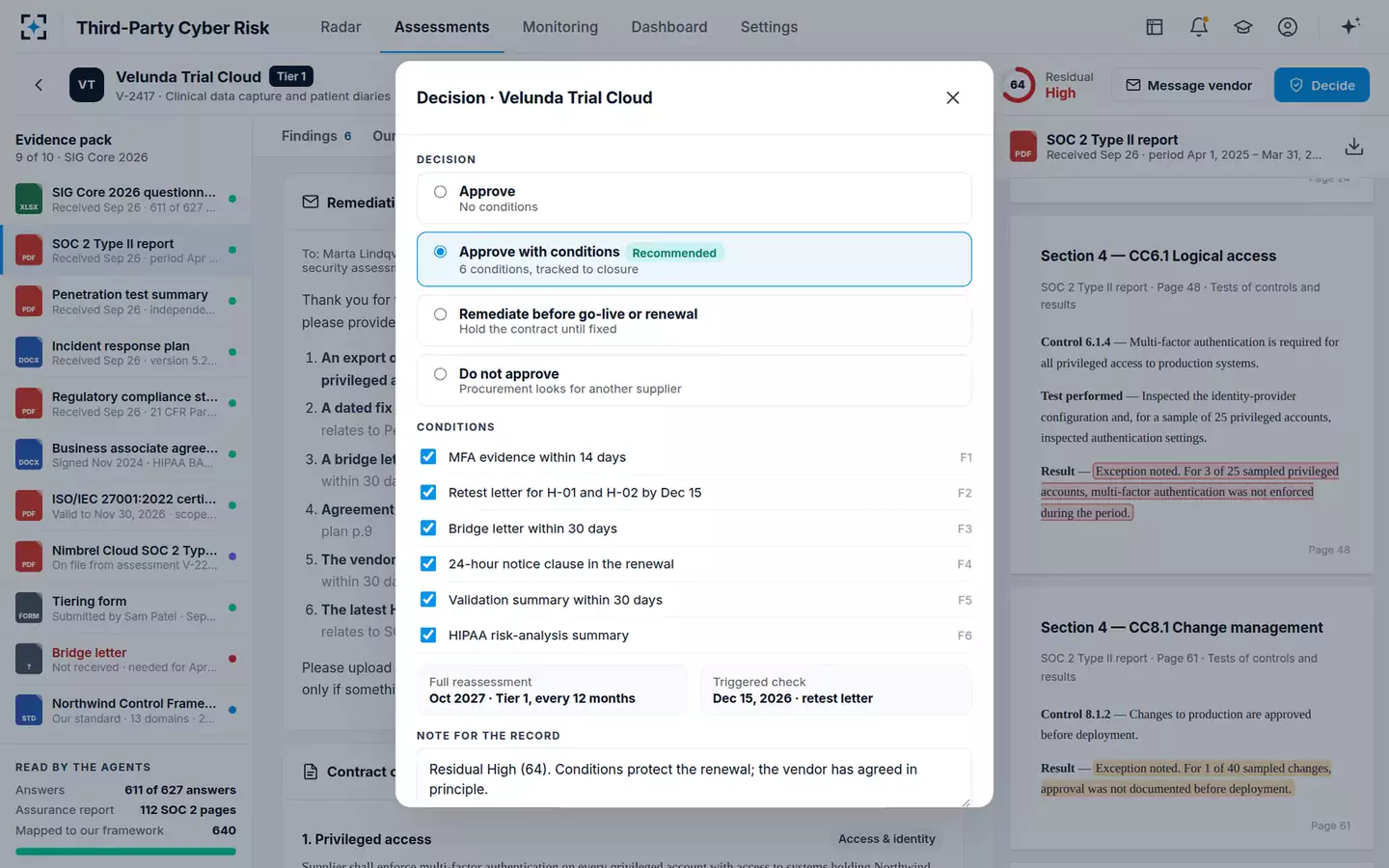
Task: Click the Full reassessment Oct 2027 card
Action: pos(553,690)
